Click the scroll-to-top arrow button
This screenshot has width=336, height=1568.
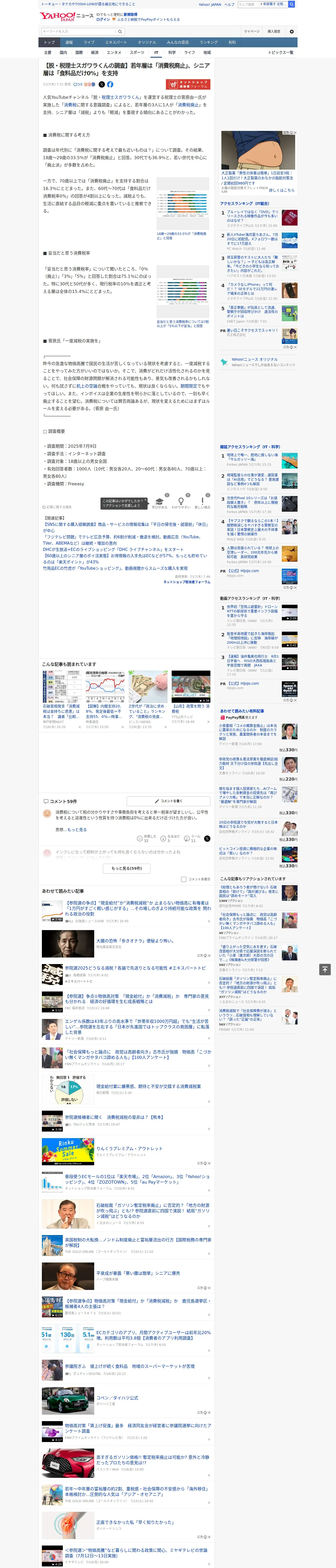(325, 969)
